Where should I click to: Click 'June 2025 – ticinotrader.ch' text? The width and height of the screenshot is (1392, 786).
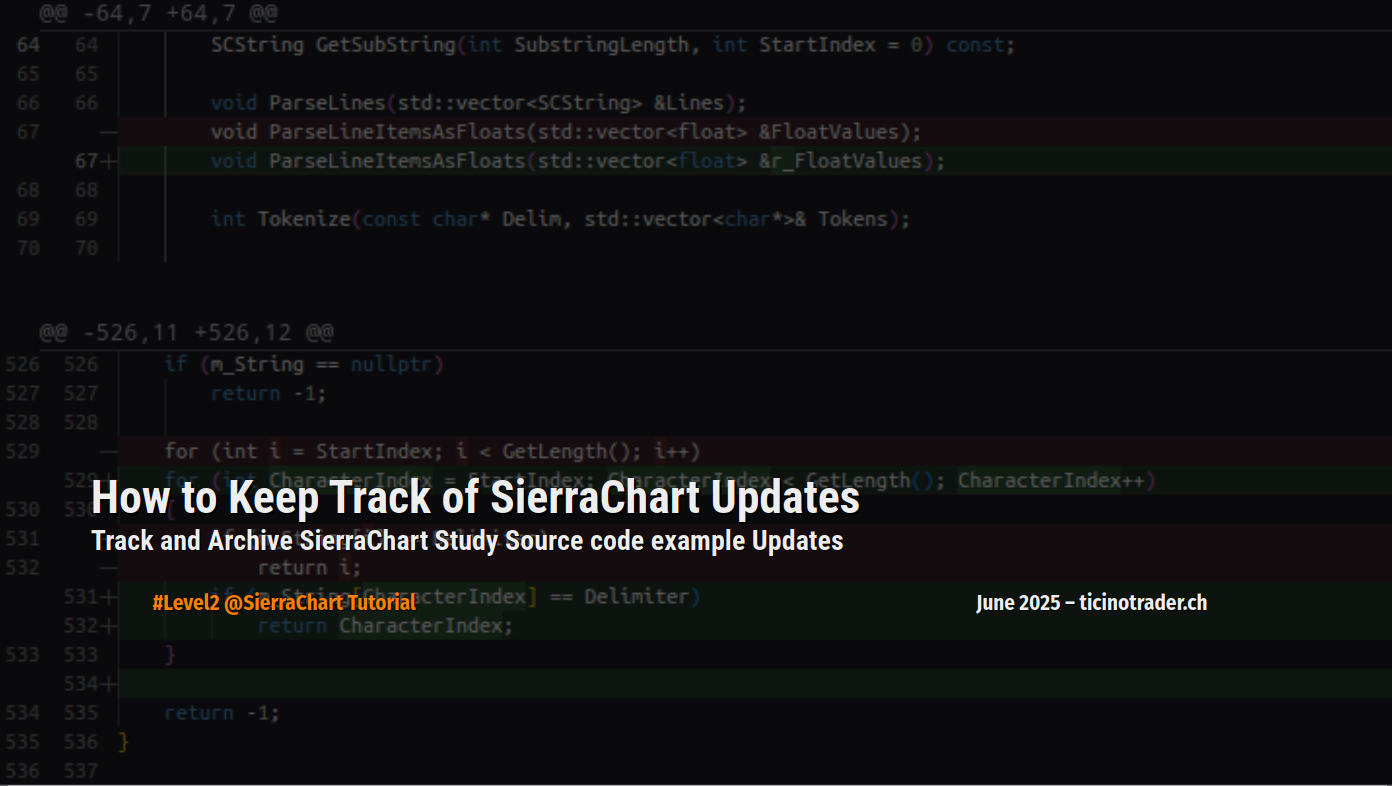click(x=1091, y=603)
